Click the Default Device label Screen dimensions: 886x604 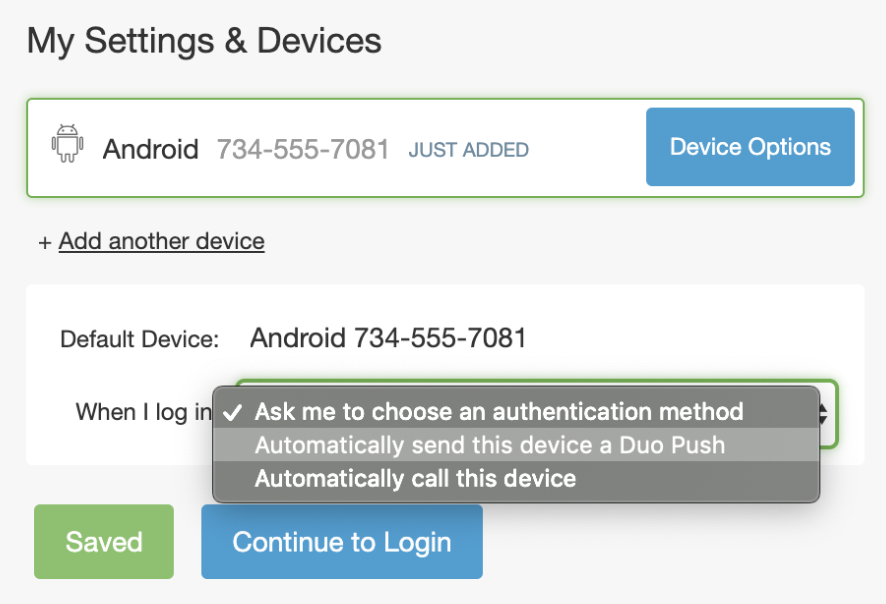[139, 338]
